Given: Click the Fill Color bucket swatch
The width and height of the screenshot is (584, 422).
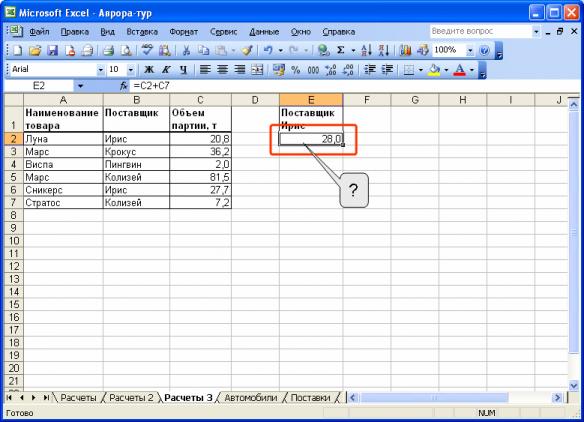Looking at the screenshot, I should tap(434, 70).
